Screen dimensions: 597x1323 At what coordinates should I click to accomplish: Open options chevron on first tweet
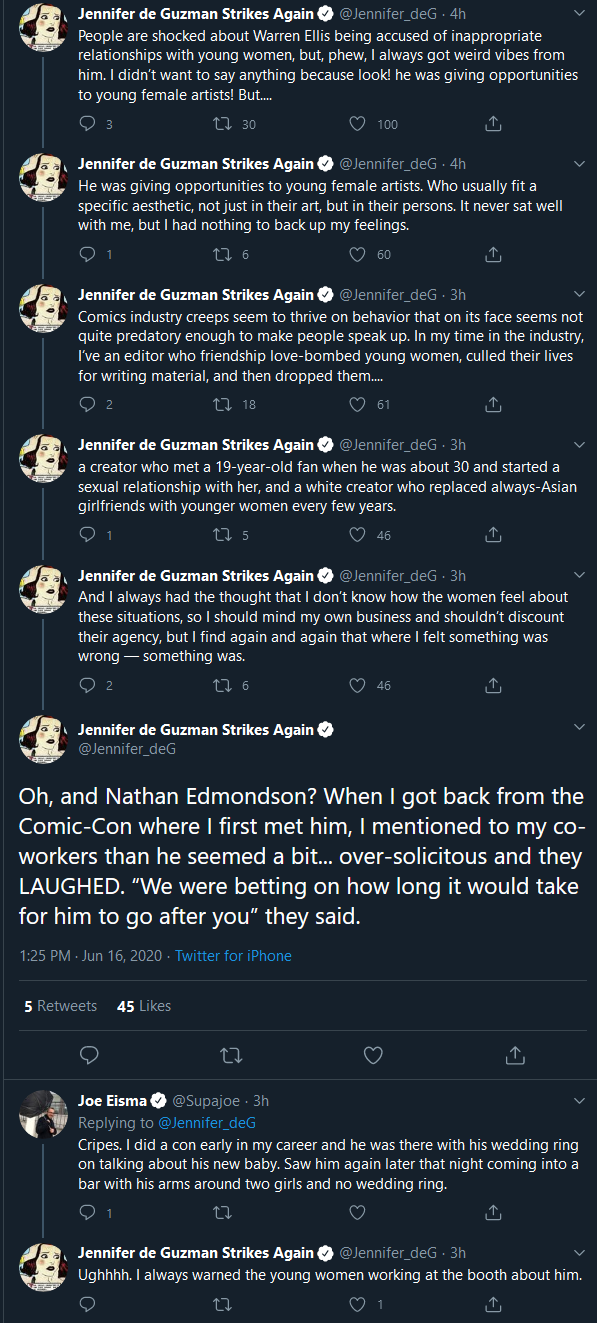point(579,13)
